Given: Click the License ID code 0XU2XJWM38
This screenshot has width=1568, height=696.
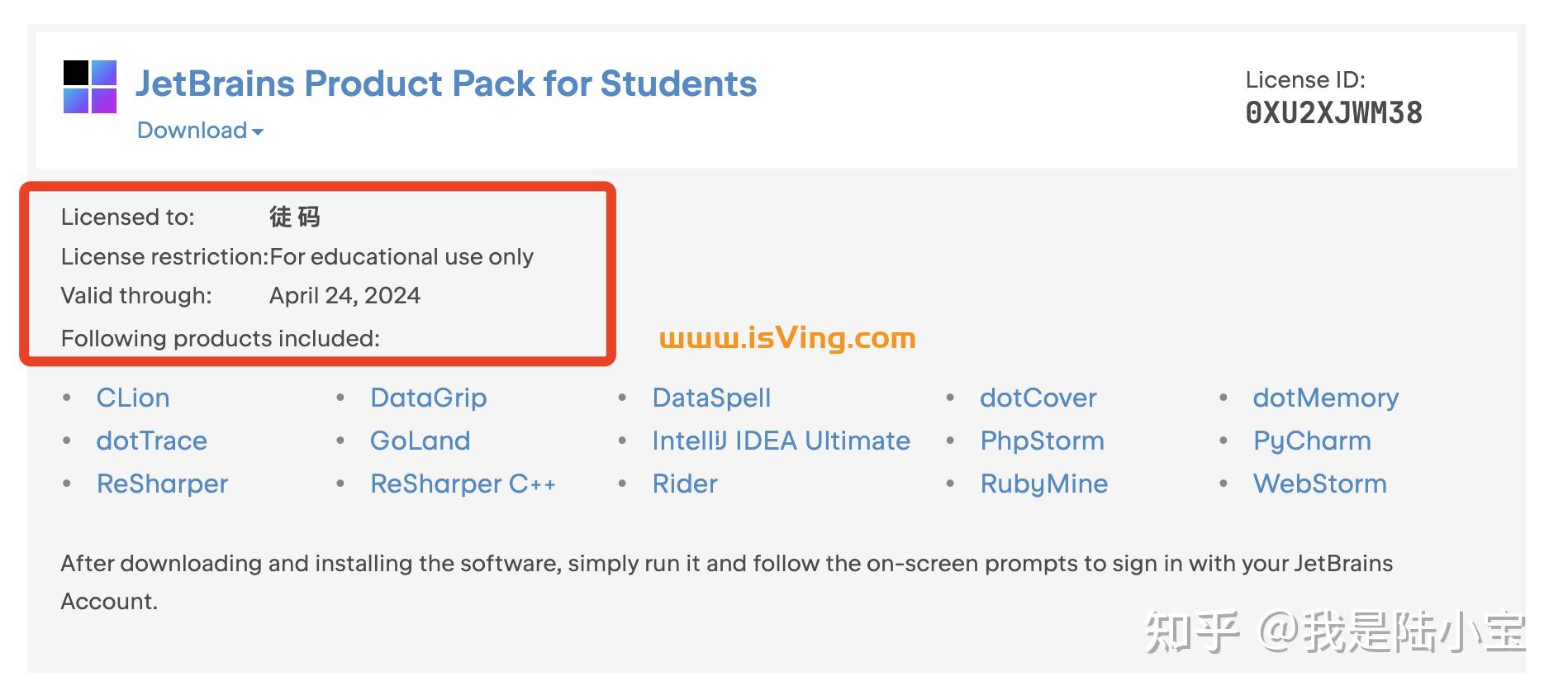Looking at the screenshot, I should click(x=1333, y=113).
